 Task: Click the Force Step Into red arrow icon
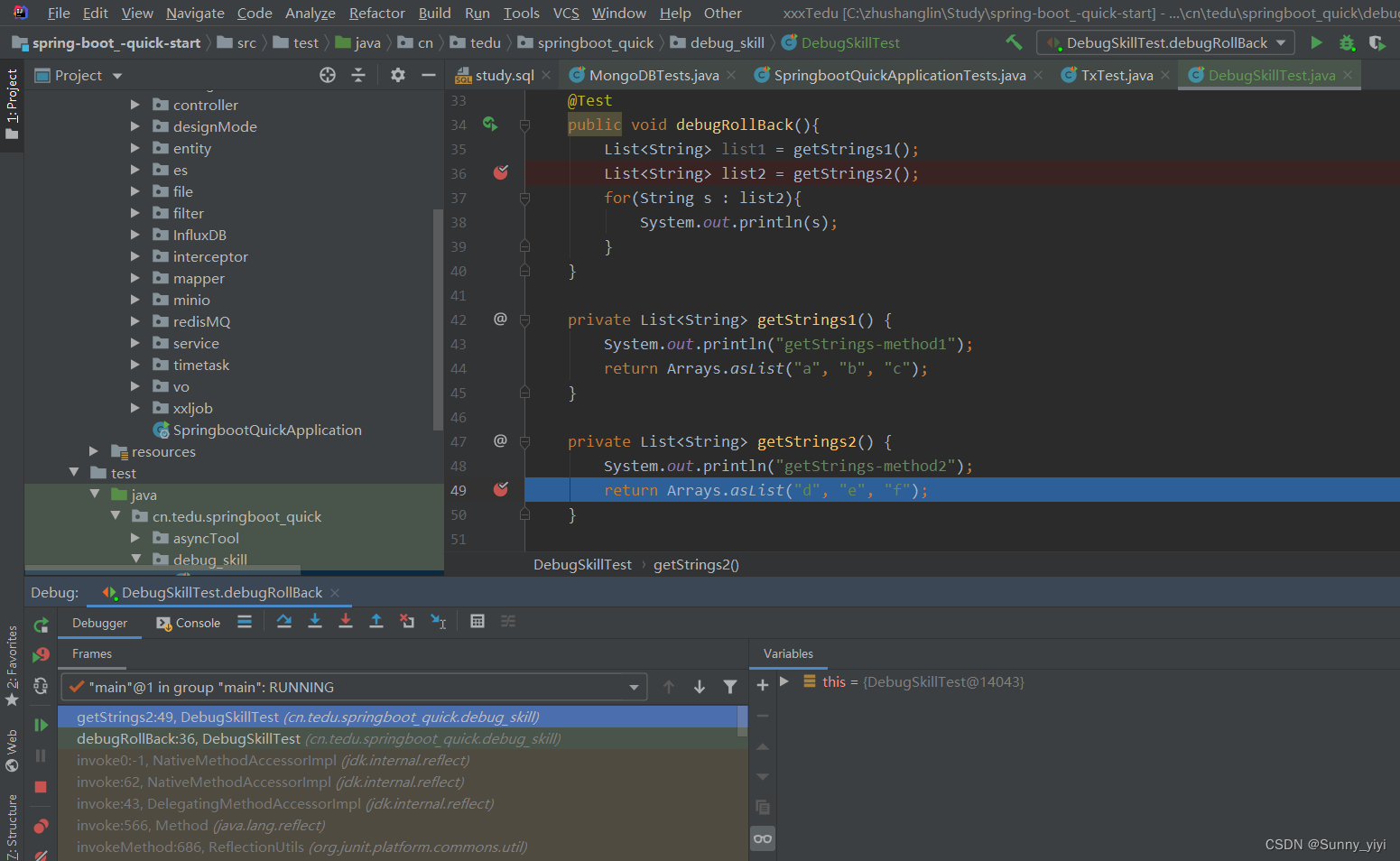[x=346, y=621]
